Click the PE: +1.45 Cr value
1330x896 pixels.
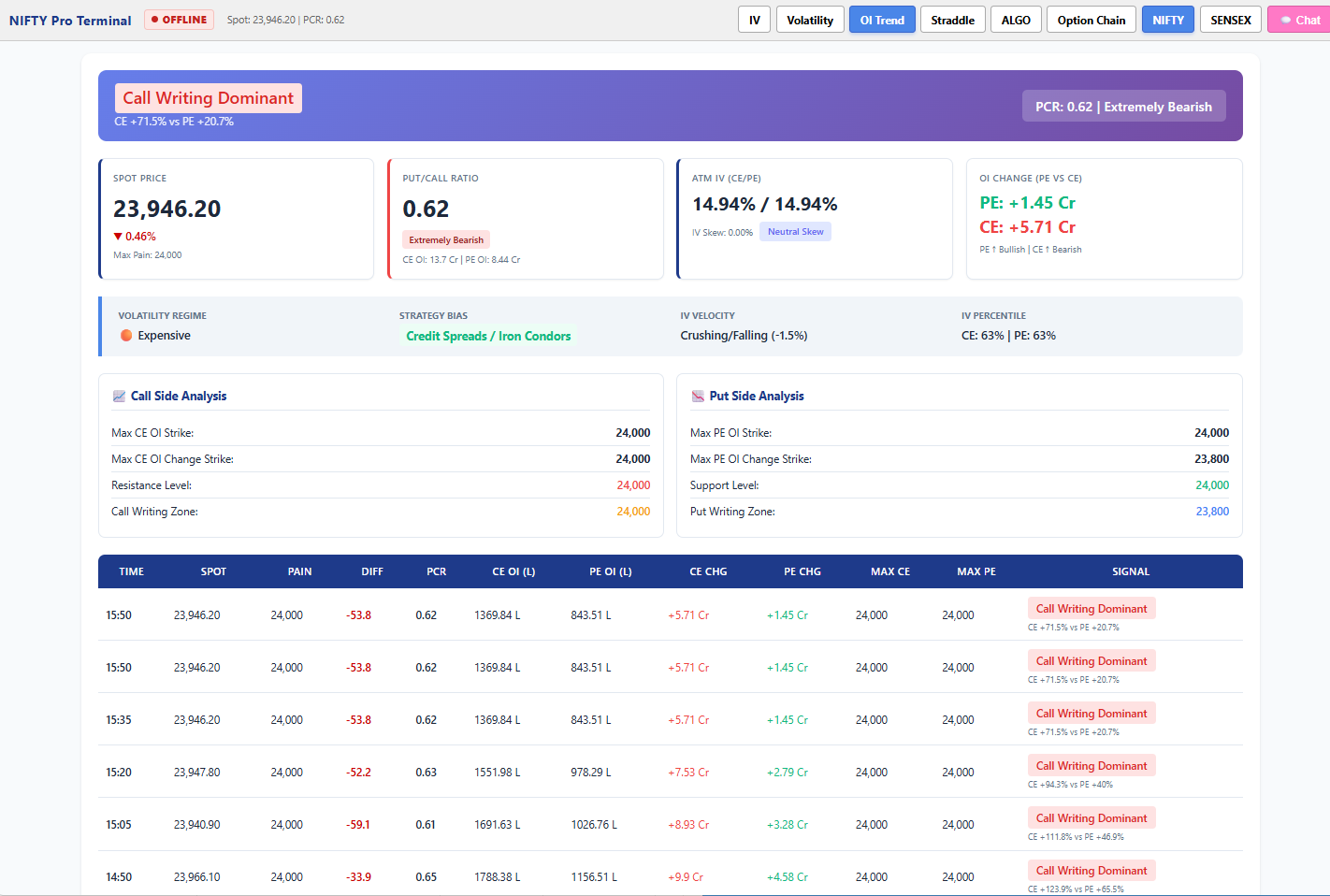click(x=1027, y=203)
